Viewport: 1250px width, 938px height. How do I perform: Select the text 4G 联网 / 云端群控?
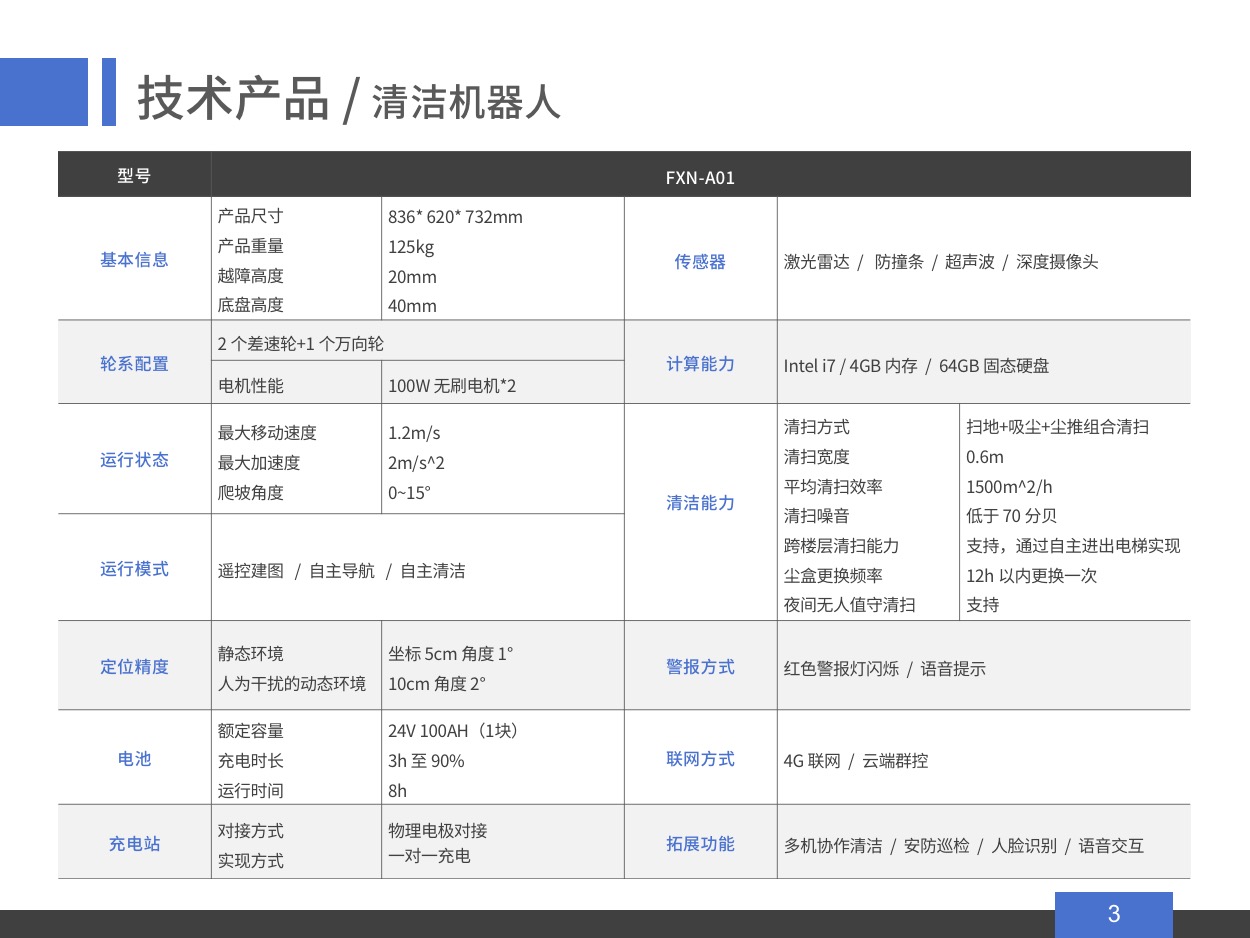(856, 761)
